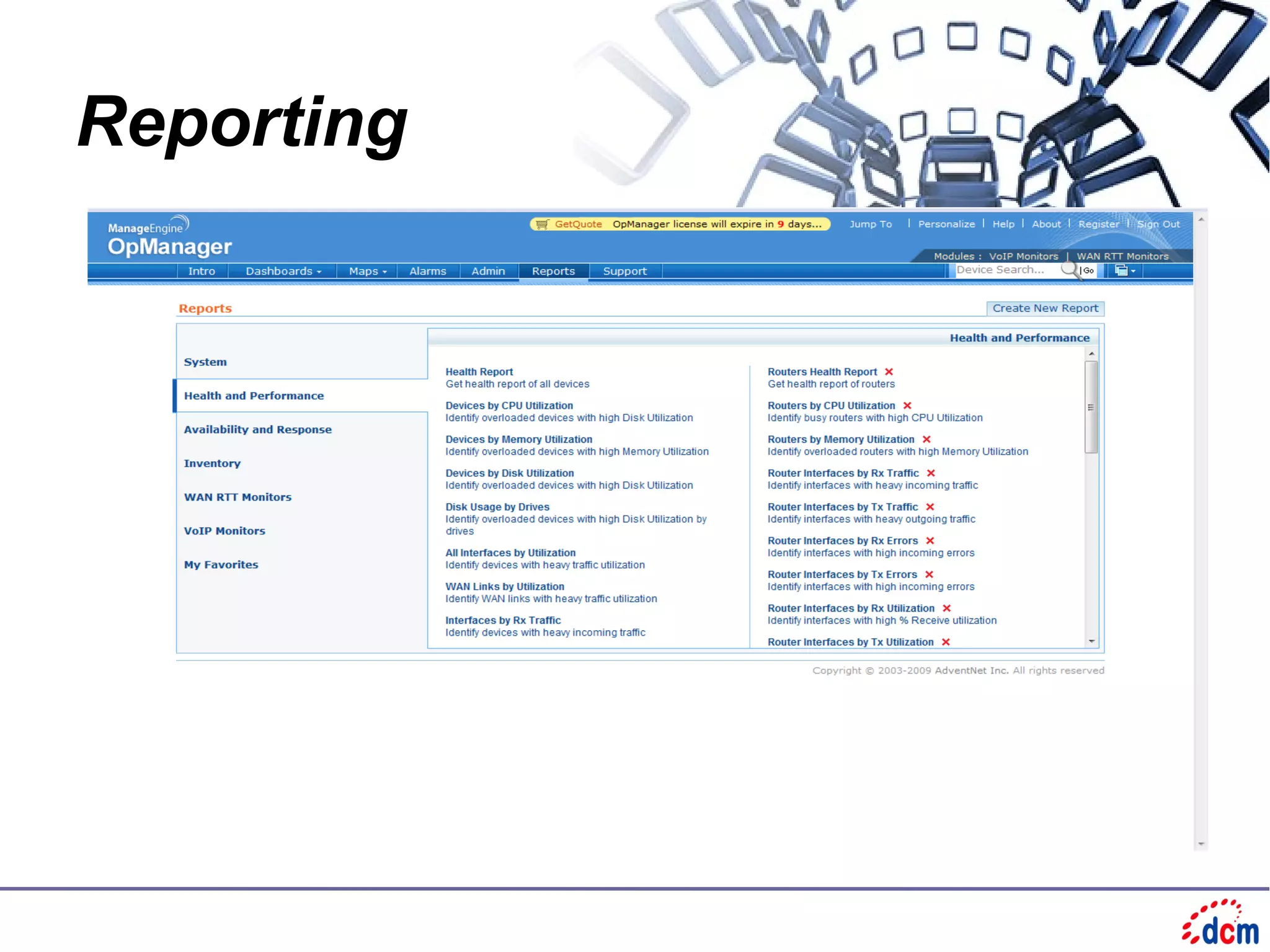This screenshot has height=952, width=1270.
Task: Switch to the Alarms tab
Action: tap(428, 271)
